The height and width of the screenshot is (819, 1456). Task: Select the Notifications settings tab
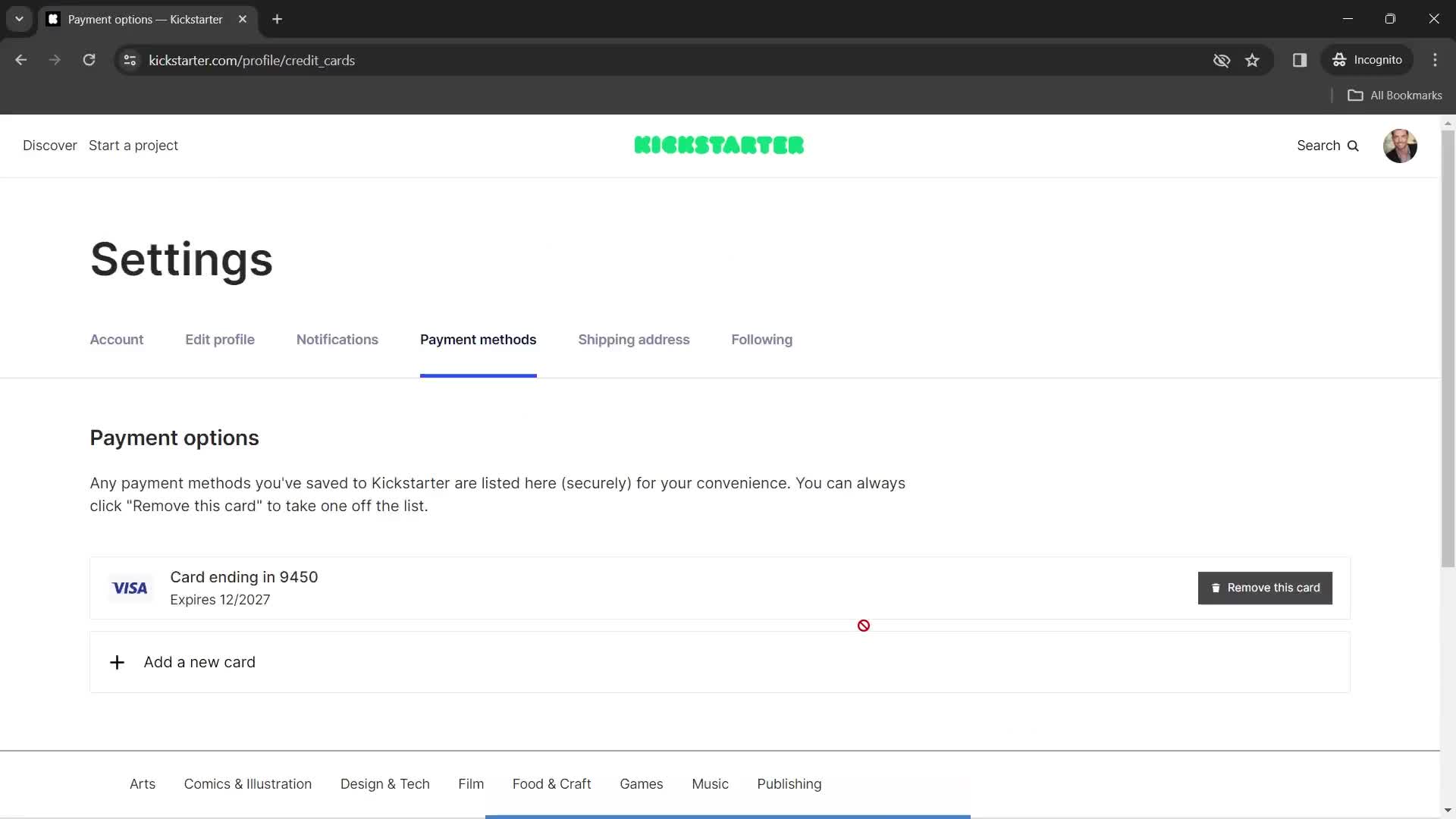337,339
